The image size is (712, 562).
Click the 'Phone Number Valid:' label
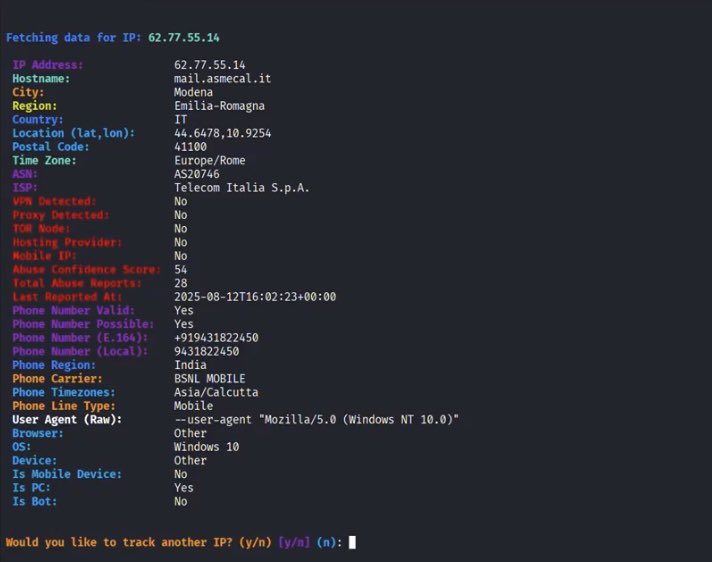[x=74, y=310]
